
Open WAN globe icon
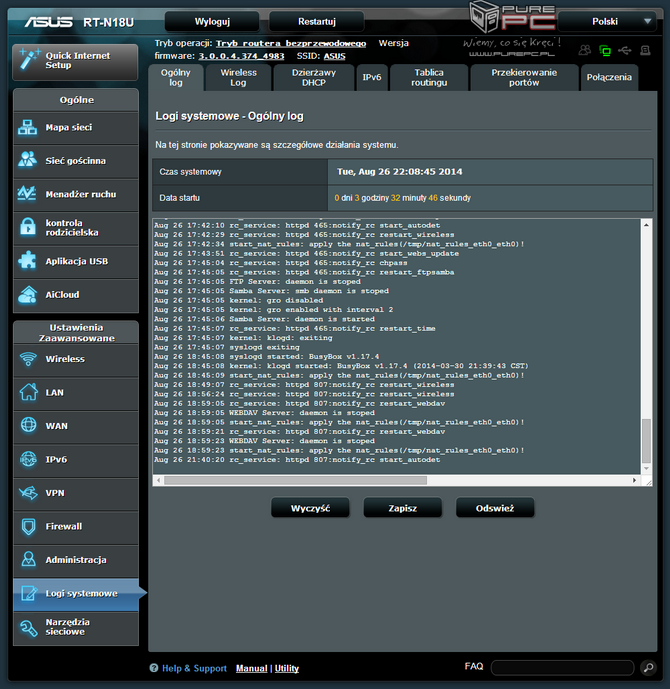tap(29, 425)
